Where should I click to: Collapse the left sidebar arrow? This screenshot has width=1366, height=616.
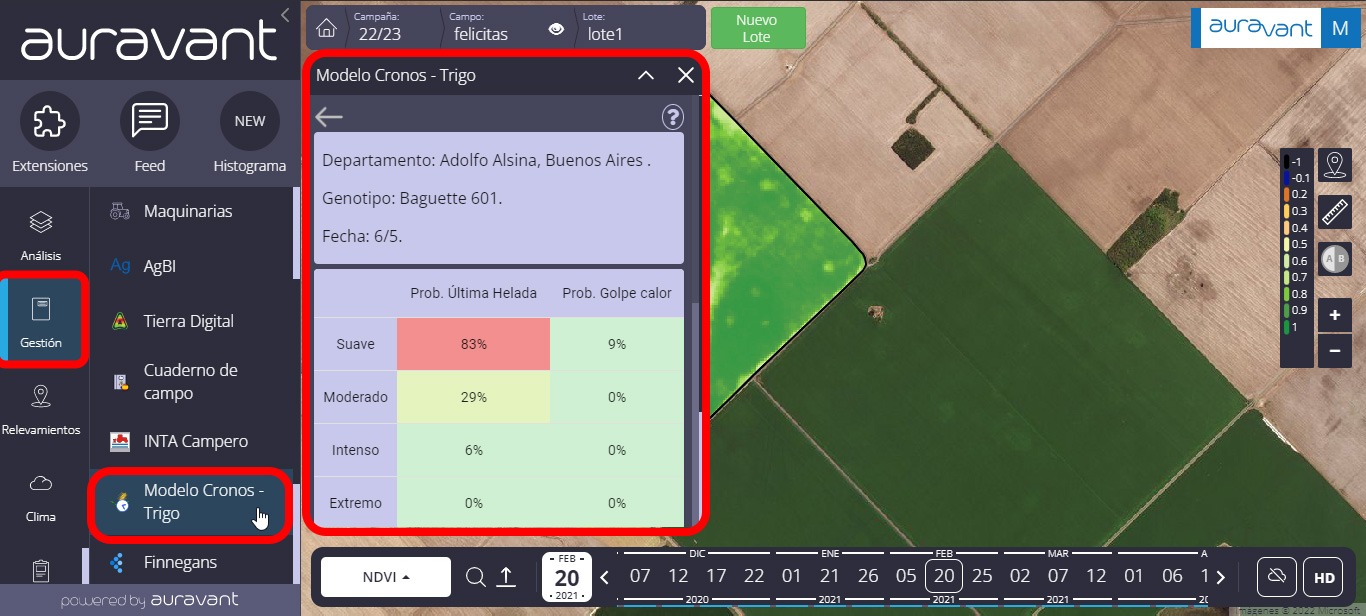click(x=286, y=15)
